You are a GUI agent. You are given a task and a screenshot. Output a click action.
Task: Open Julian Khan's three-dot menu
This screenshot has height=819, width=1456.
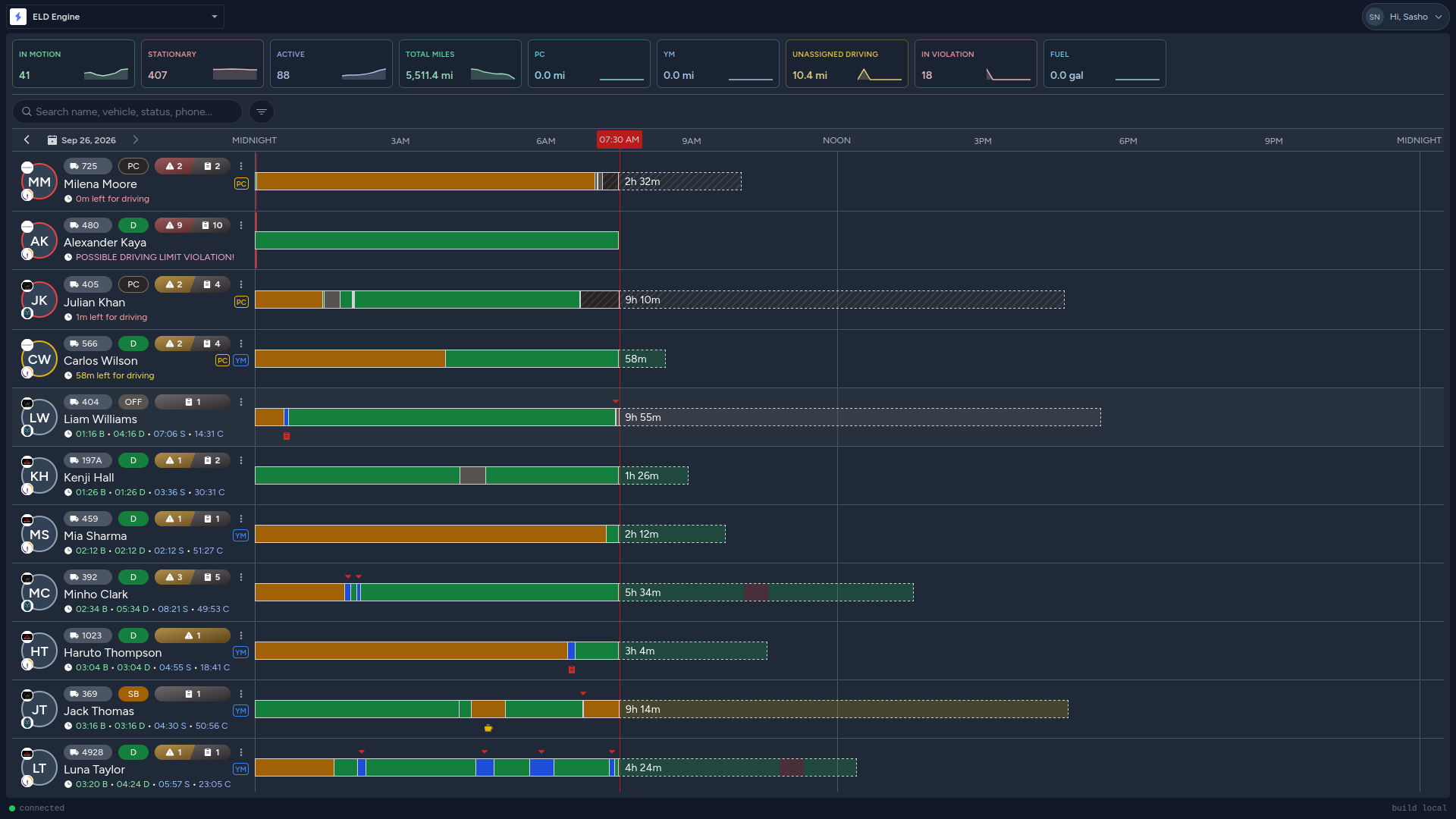pos(241,284)
